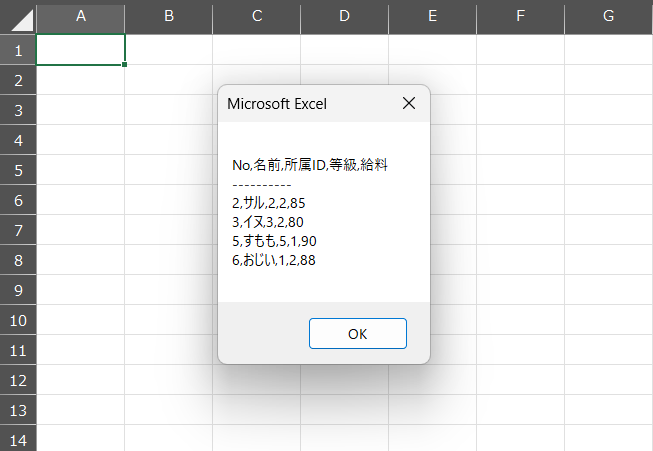Screen dimensions: 653x451
Task: Select column A header
Action: point(81,17)
